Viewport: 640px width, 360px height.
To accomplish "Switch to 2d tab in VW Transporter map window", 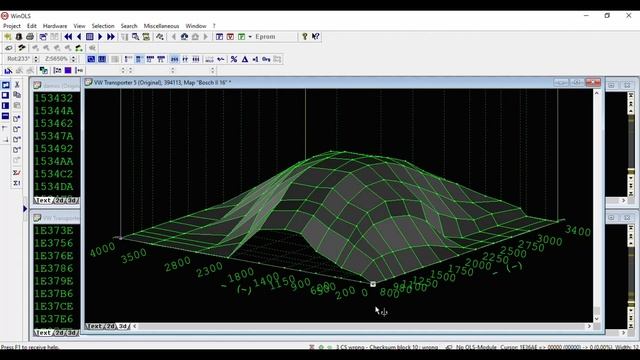I will [111, 326].
